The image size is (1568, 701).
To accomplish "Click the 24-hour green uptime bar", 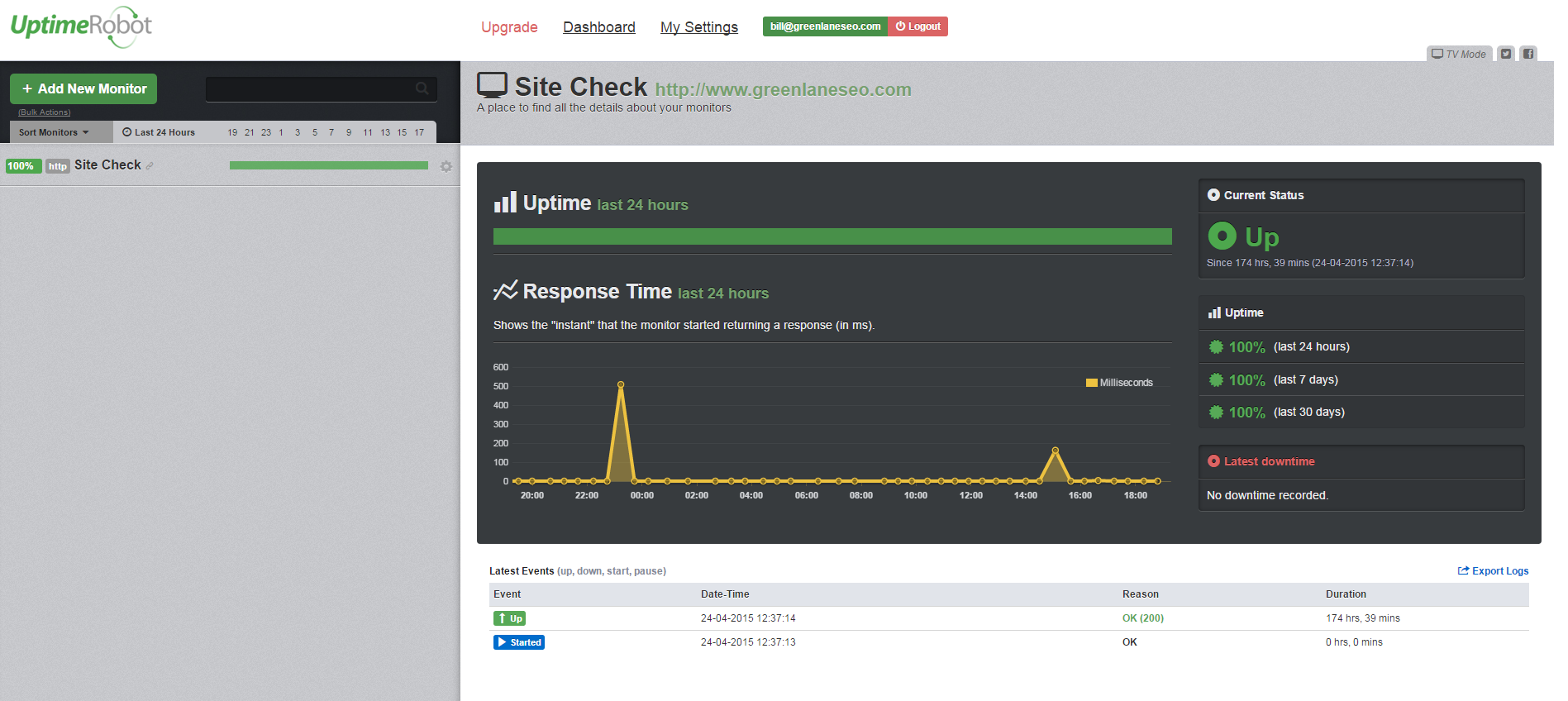I will coord(832,236).
